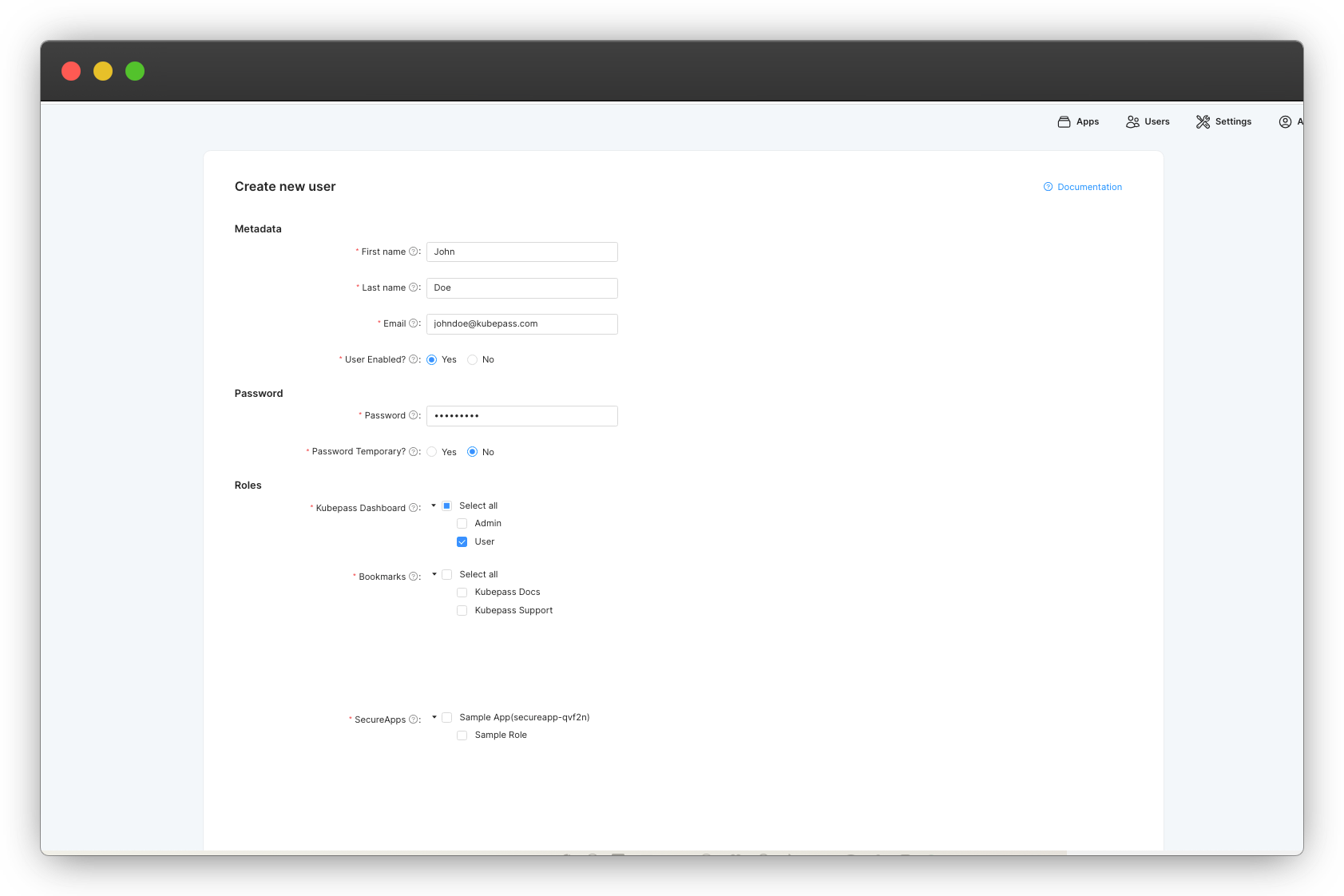Click the help icon beside Password
The height and width of the screenshot is (896, 1344).
413,414
